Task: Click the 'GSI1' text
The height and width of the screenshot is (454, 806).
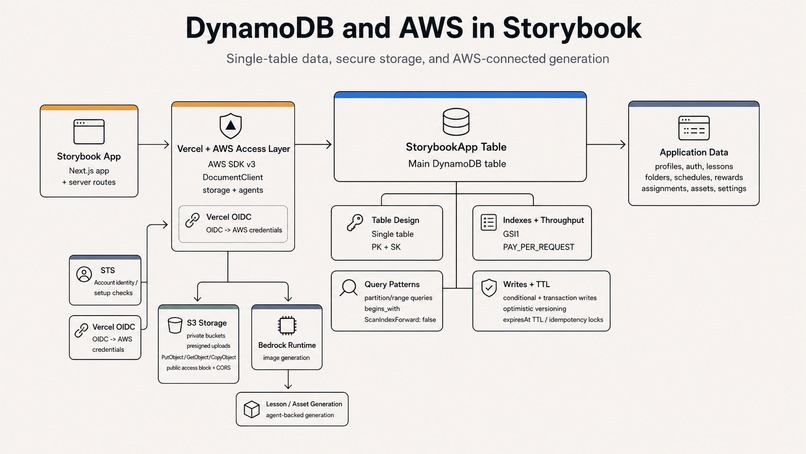Action: click(x=511, y=234)
